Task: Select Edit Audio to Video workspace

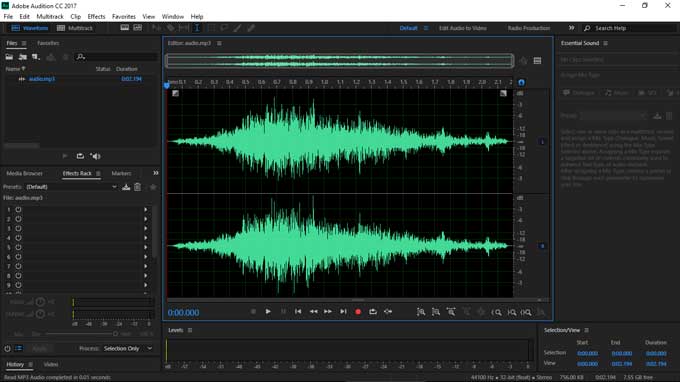Action: 462,28
